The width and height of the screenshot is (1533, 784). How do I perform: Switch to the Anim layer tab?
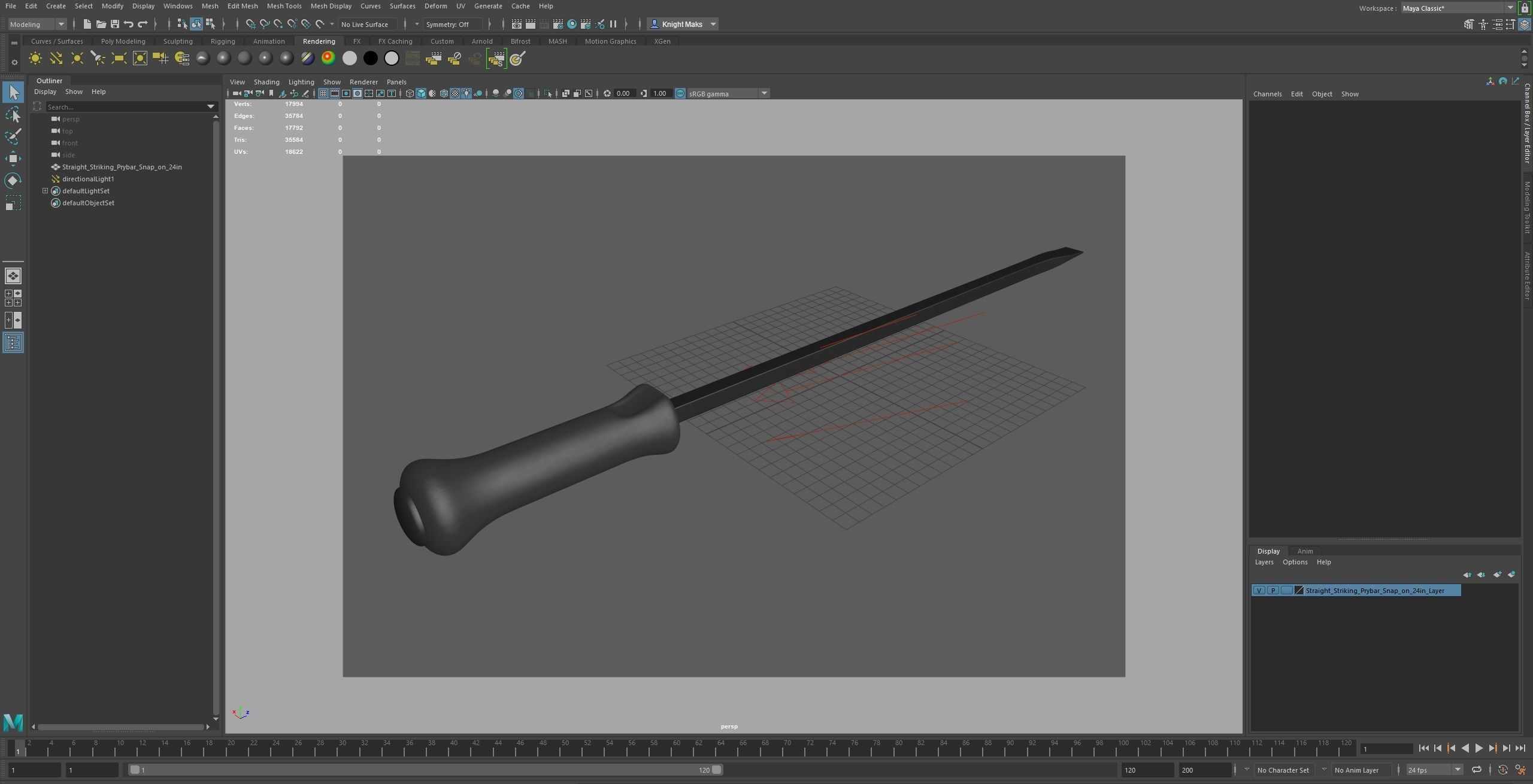click(1305, 551)
